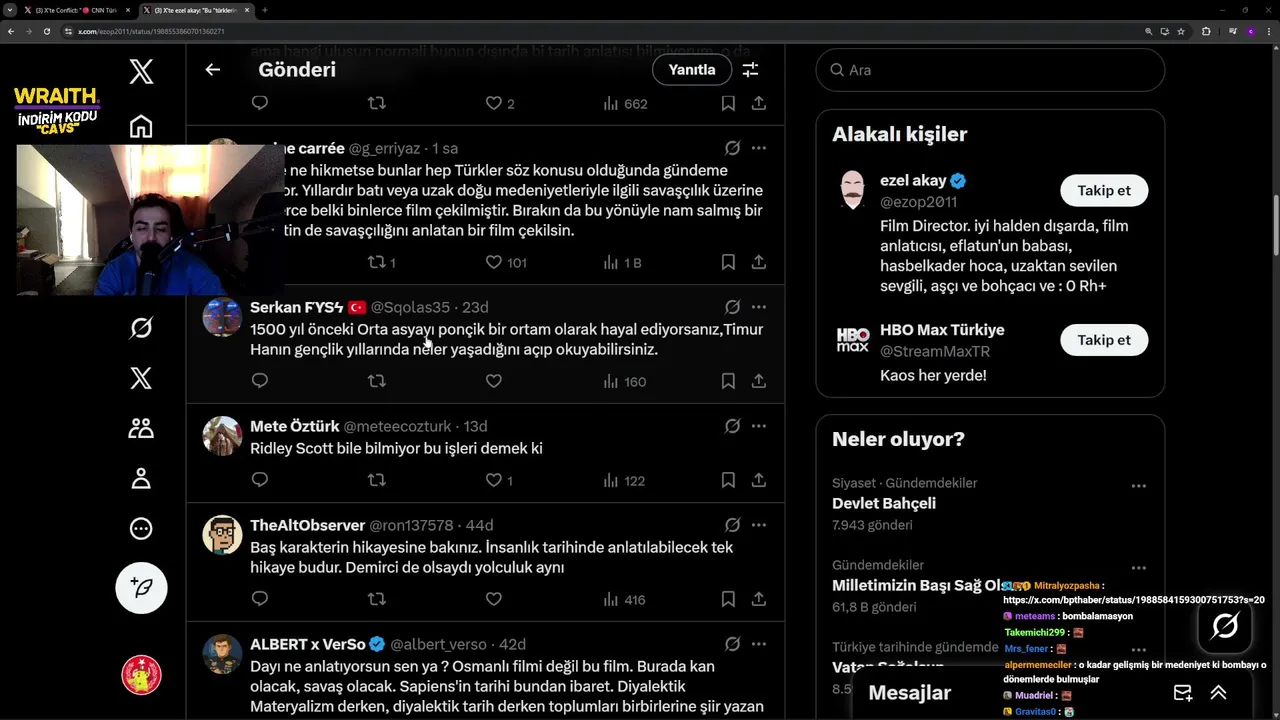Like TheAltObserver post
Screen dimensions: 1280x720
[493, 599]
